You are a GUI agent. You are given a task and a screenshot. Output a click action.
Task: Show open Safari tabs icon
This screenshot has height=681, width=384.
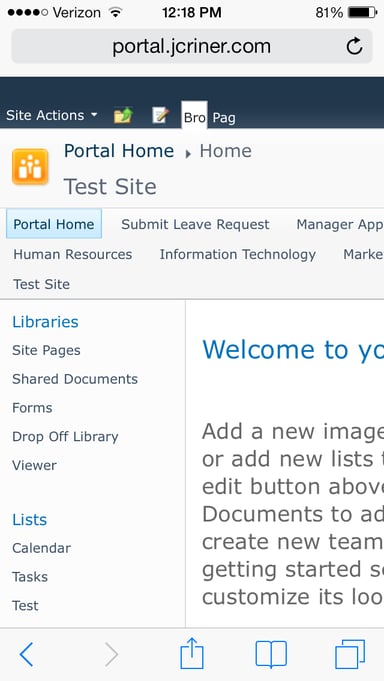350,654
